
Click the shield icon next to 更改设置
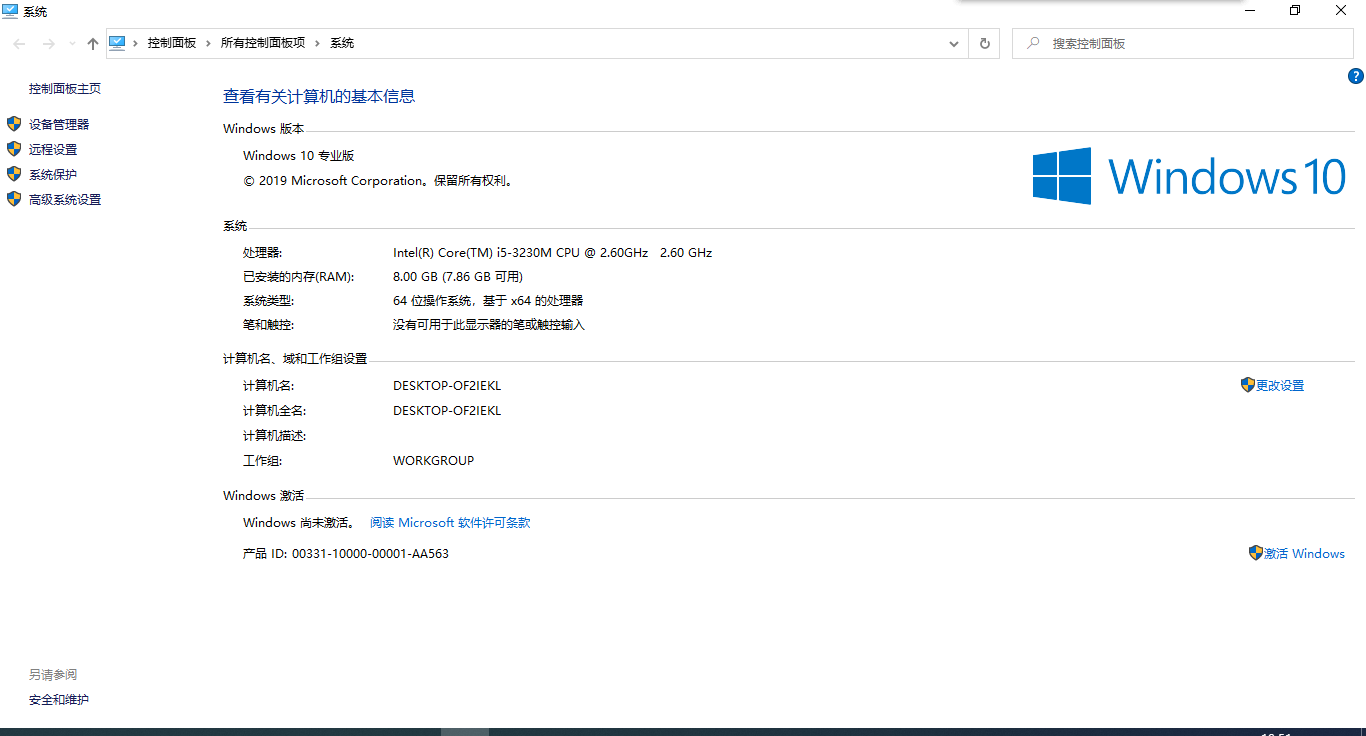1247,384
